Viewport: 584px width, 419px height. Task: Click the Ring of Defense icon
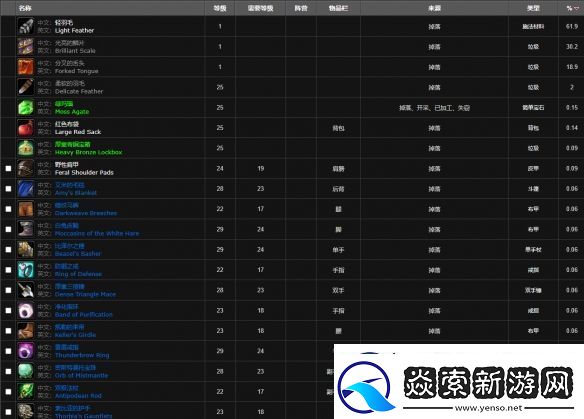point(26,270)
